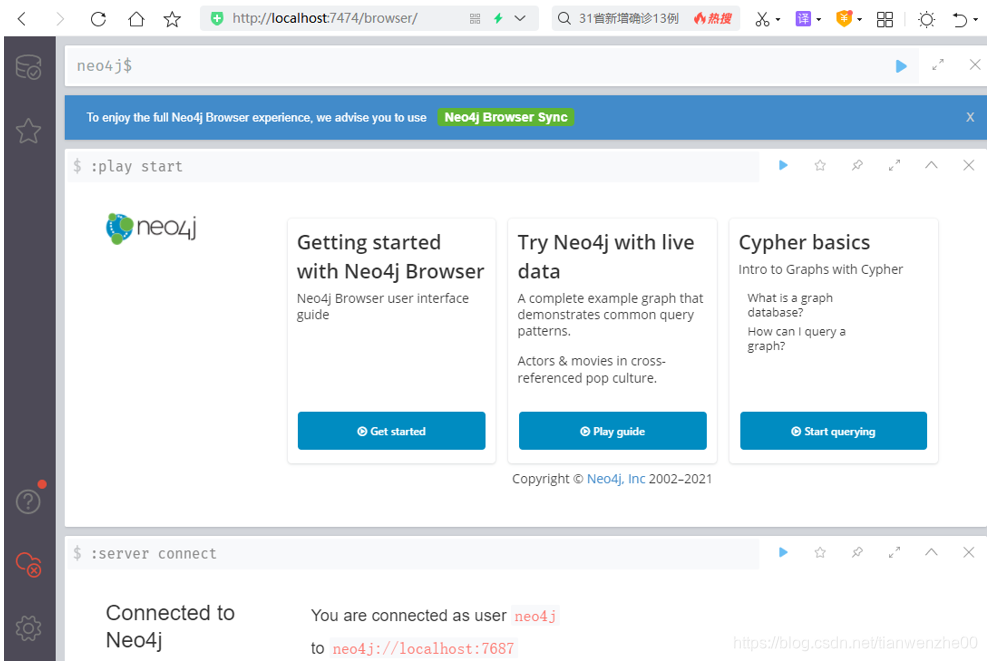Reload the page with the refresh icon
Viewport: 987px width, 661px height.
click(x=97, y=18)
